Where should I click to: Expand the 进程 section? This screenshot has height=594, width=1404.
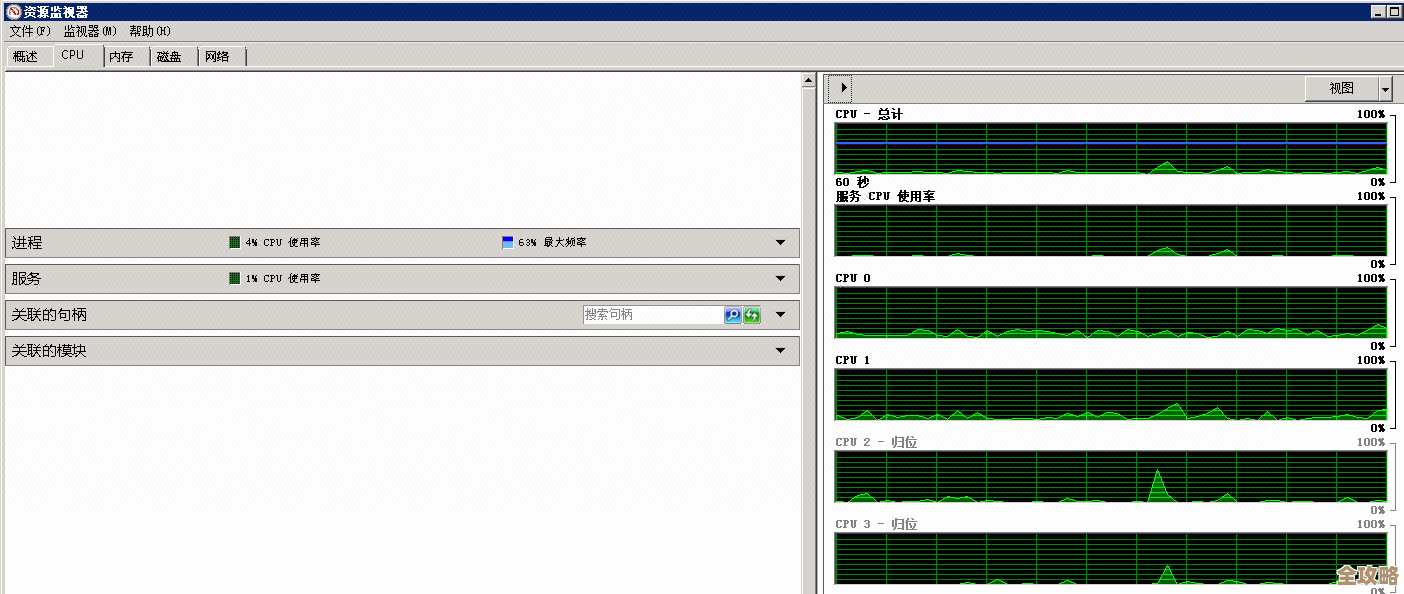pos(781,243)
